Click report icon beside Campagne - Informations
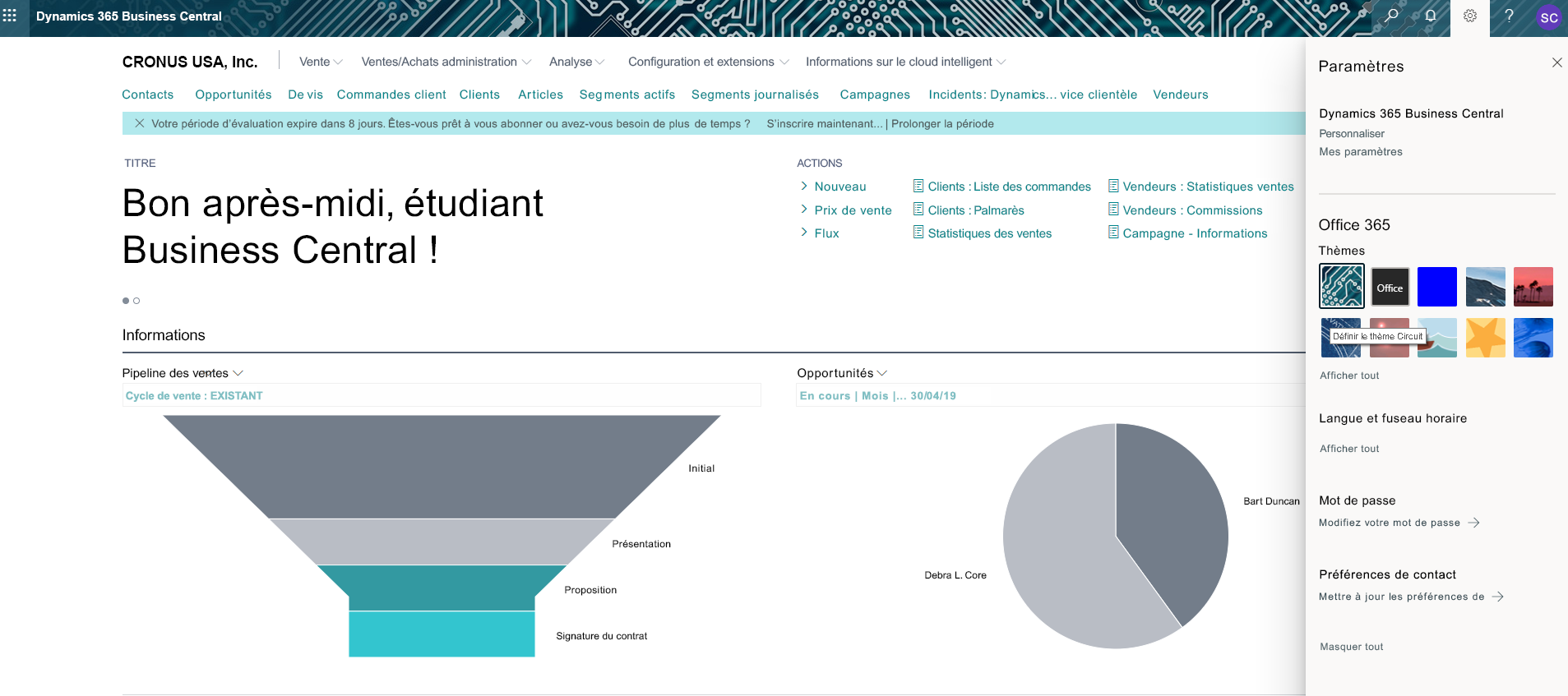Screen dimensions: 1568x696 tap(1113, 233)
